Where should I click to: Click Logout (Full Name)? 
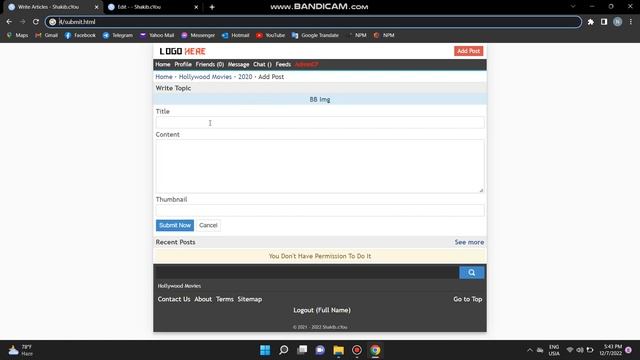tap(322, 310)
